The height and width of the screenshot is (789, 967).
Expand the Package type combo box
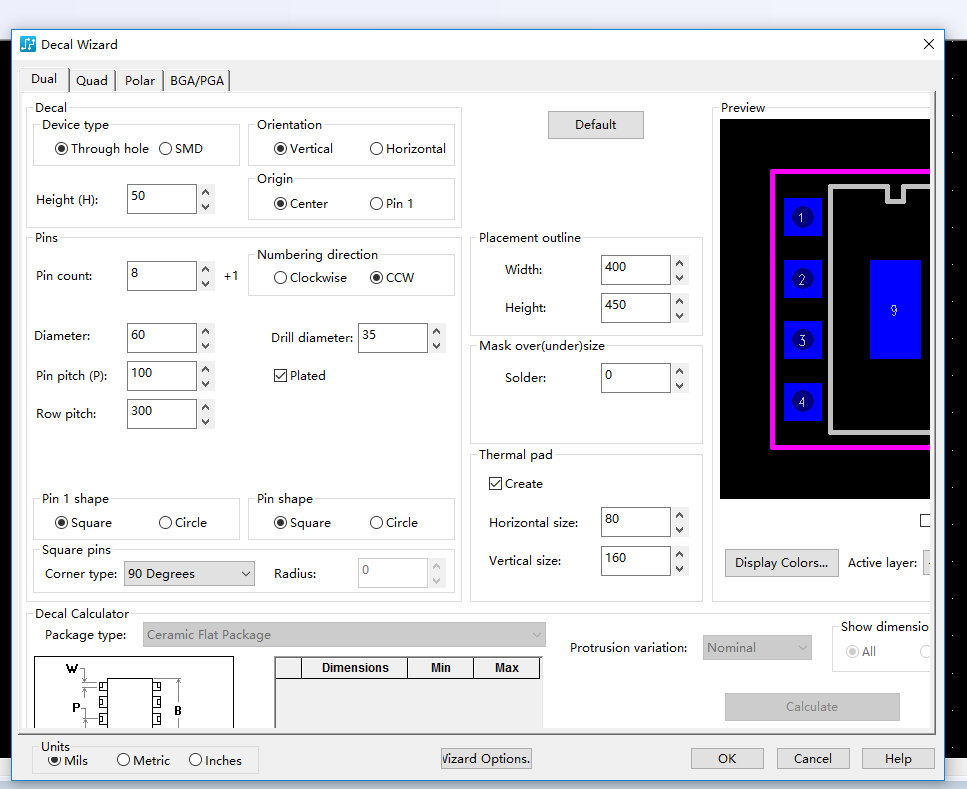344,635
